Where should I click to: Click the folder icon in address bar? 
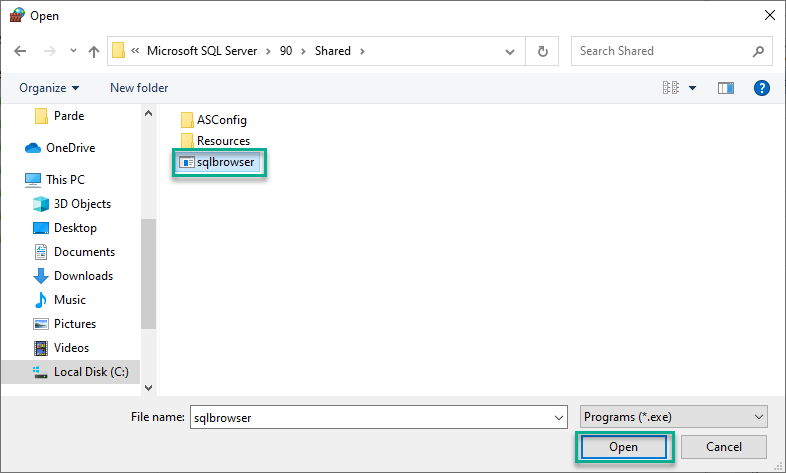[118, 51]
